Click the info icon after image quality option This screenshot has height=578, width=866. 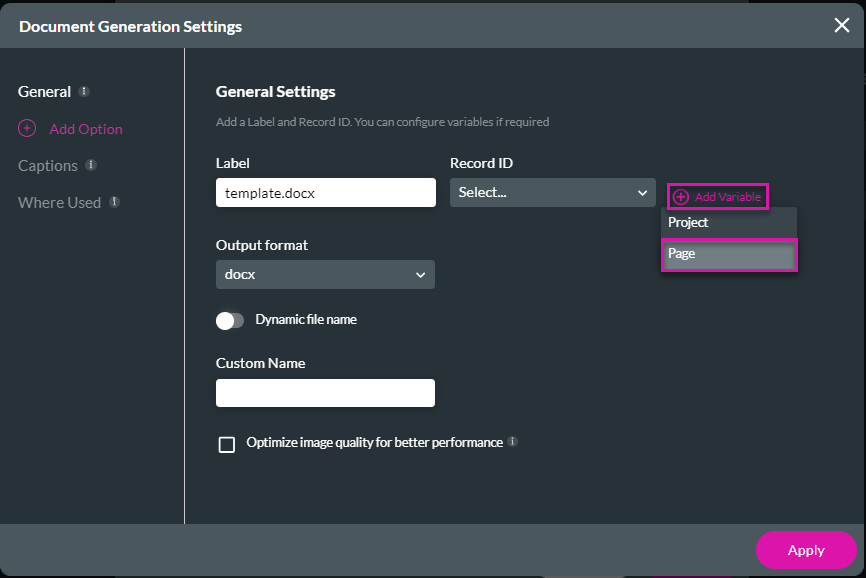point(514,441)
